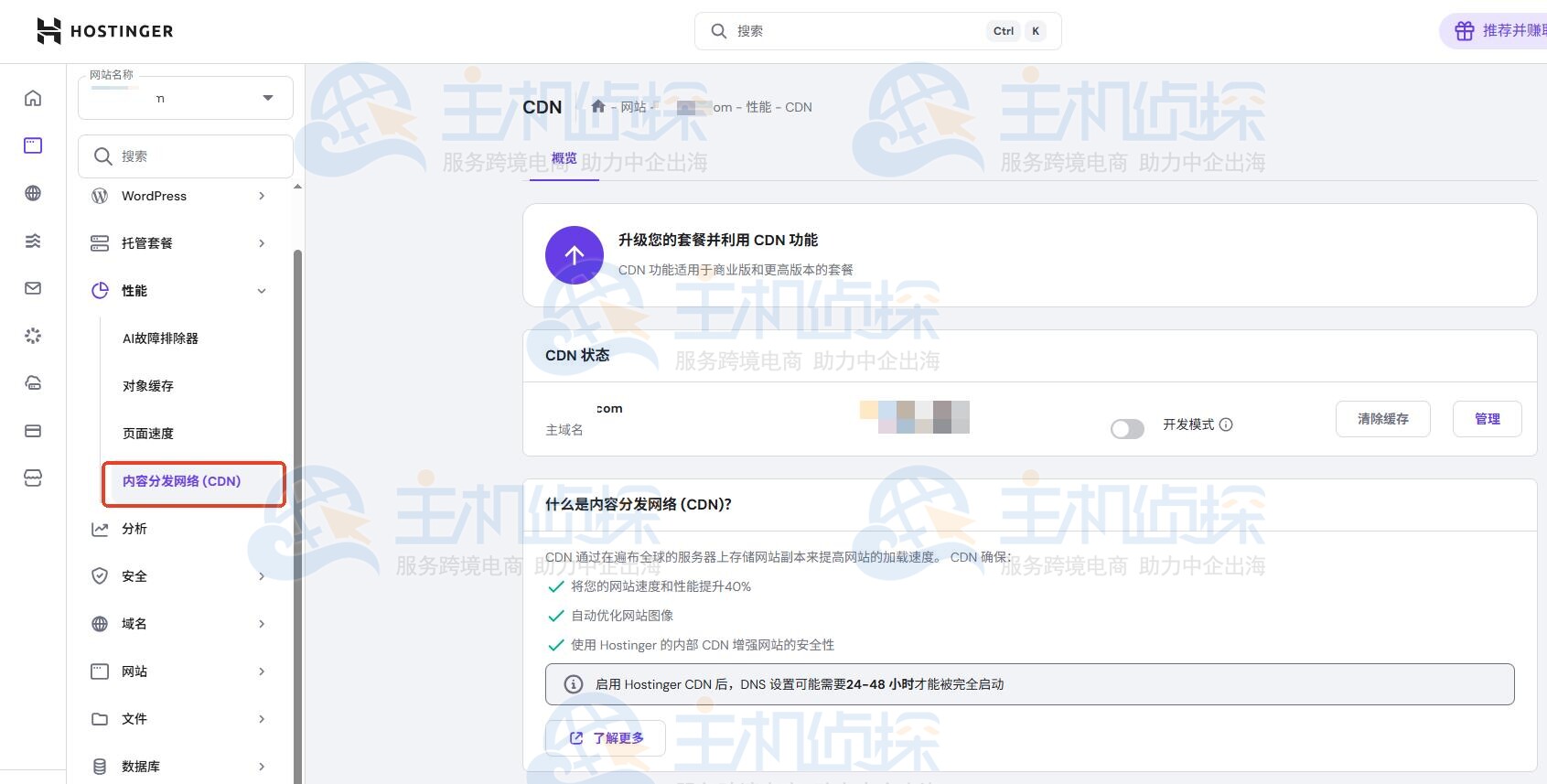This screenshot has height=784, width=1547.
Task: Expand the 文件 menu chevron
Action: coord(262,719)
